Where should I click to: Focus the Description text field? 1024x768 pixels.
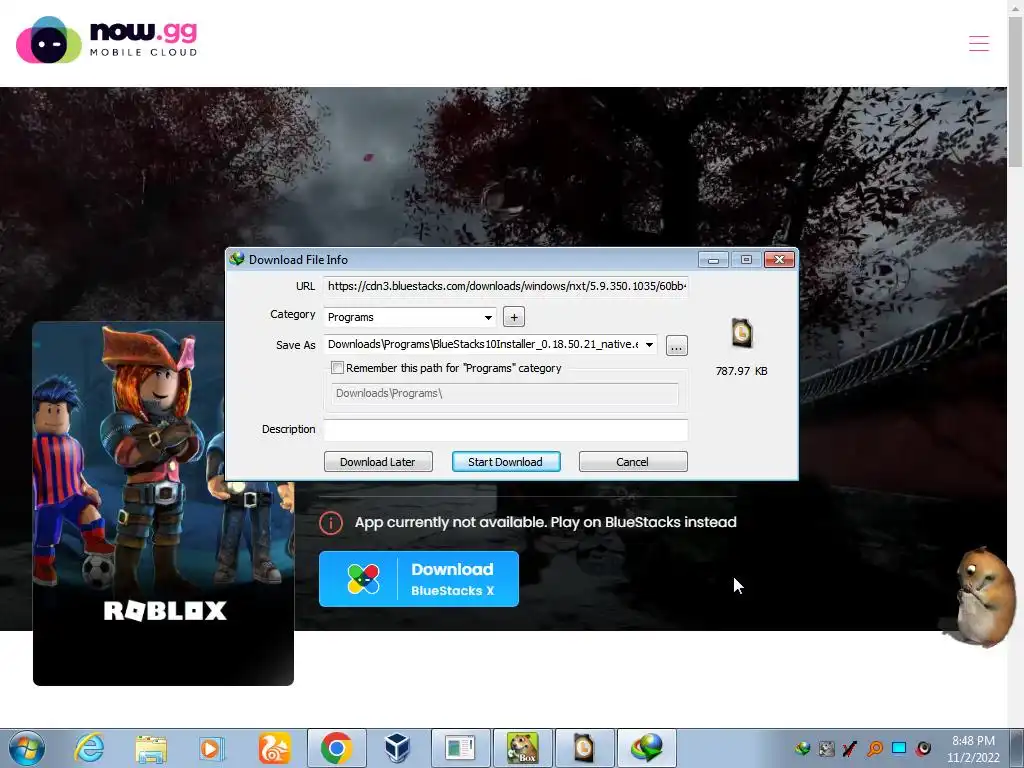(x=505, y=429)
